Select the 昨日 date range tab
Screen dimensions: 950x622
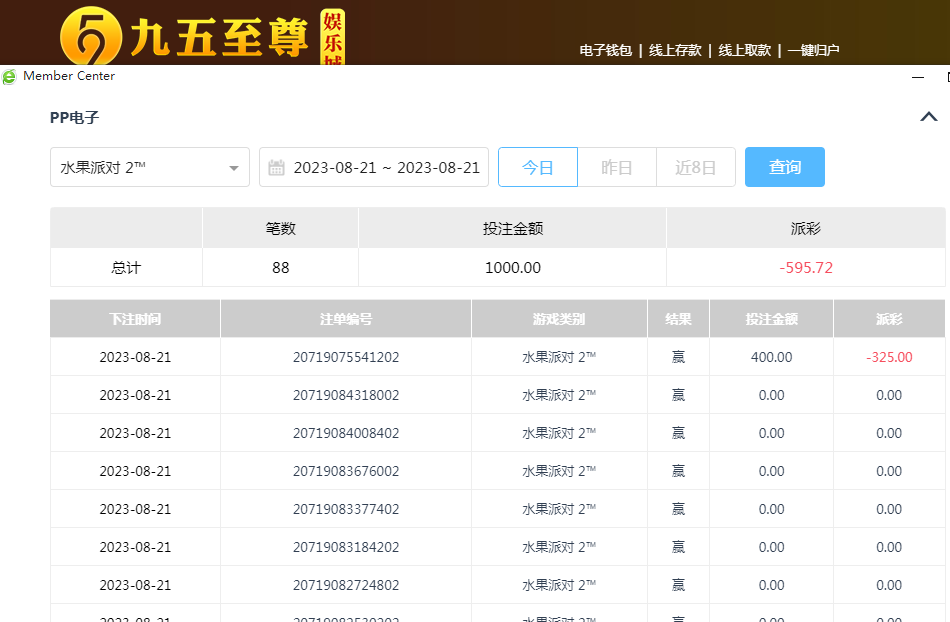tap(617, 167)
